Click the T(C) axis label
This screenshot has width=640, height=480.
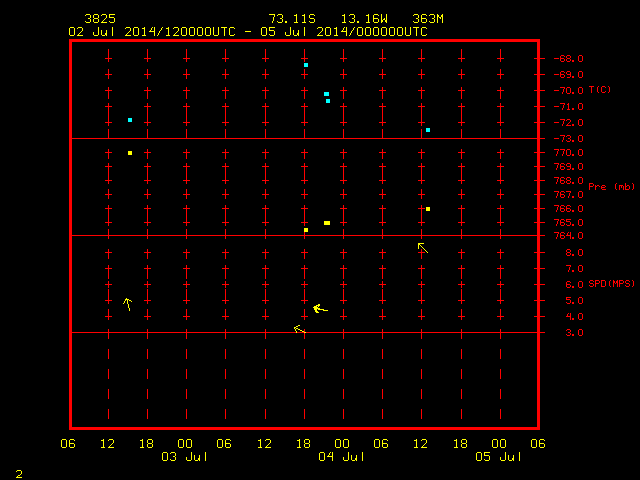(x=600, y=89)
